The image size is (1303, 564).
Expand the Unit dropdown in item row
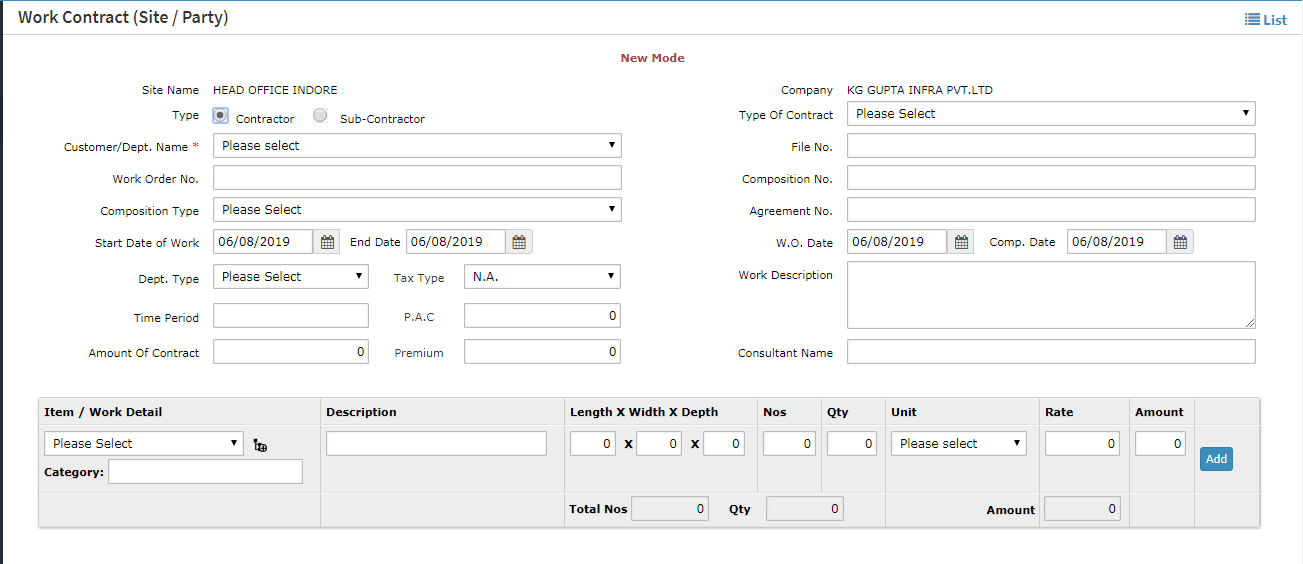[x=958, y=444]
